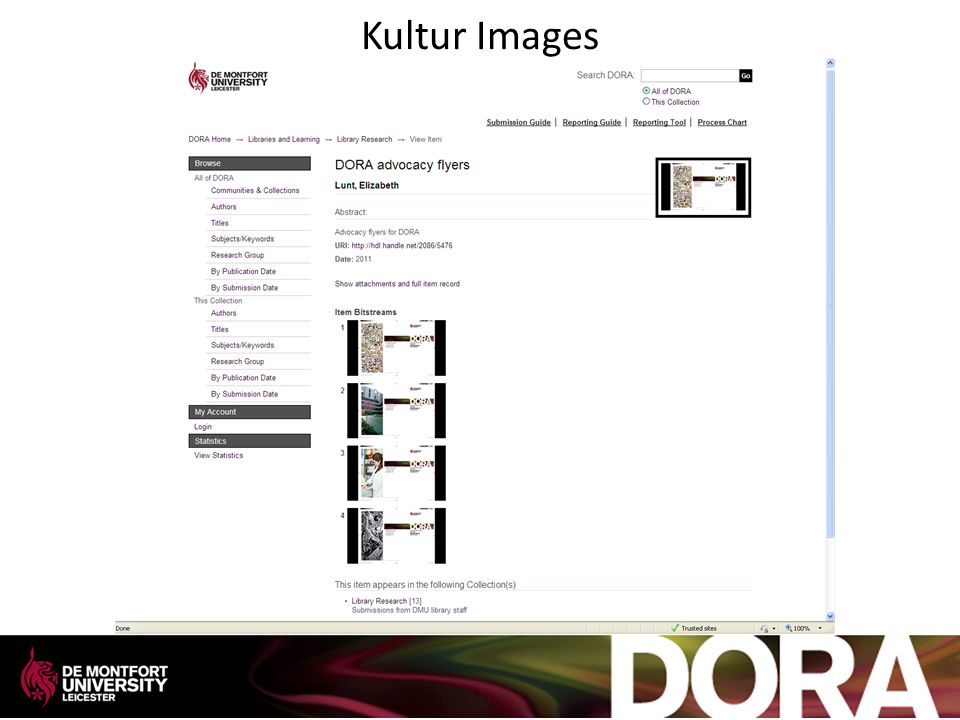Browse All of DORA by Titles

point(219,223)
